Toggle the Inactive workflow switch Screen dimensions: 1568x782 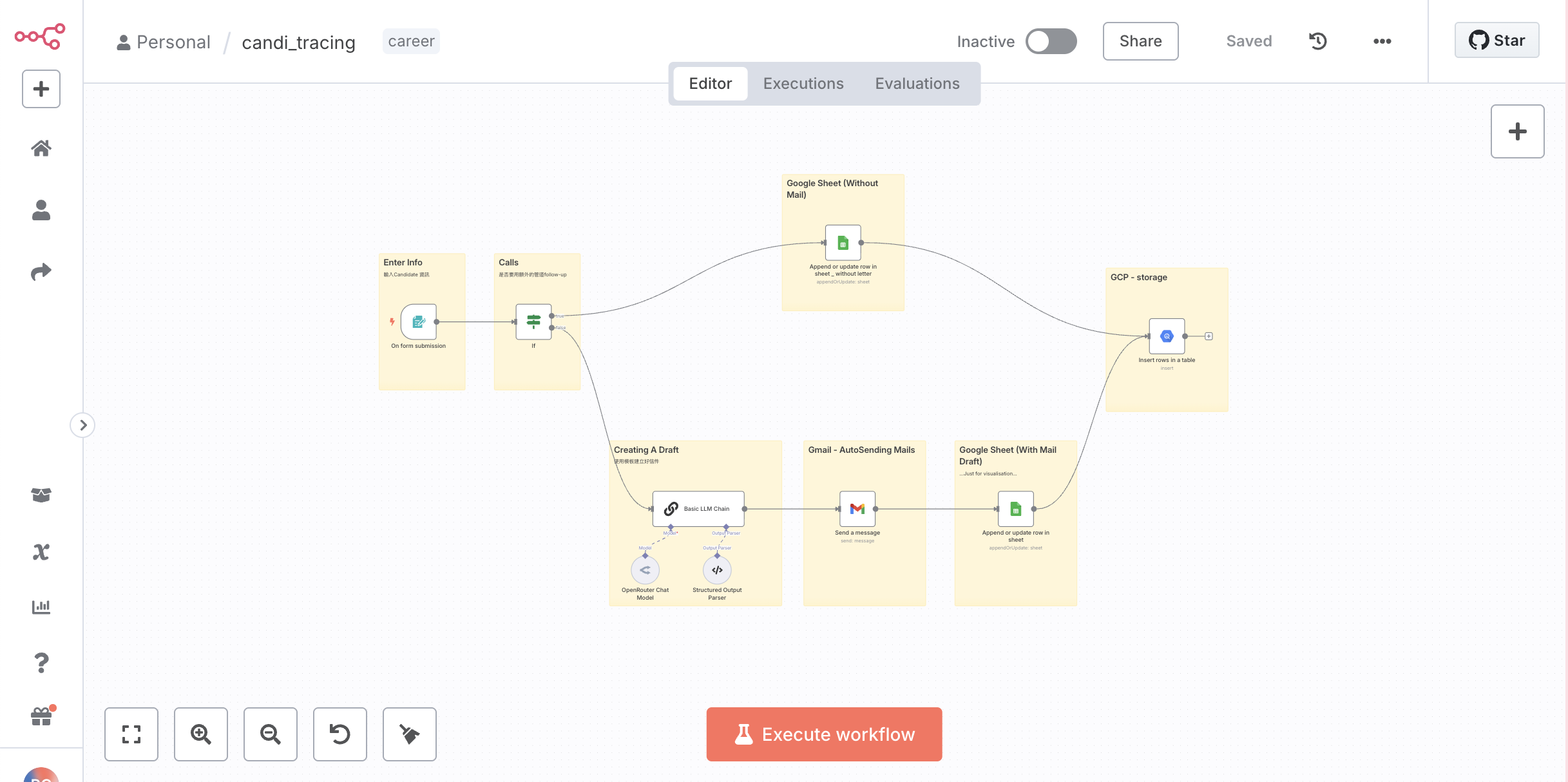pos(1051,41)
